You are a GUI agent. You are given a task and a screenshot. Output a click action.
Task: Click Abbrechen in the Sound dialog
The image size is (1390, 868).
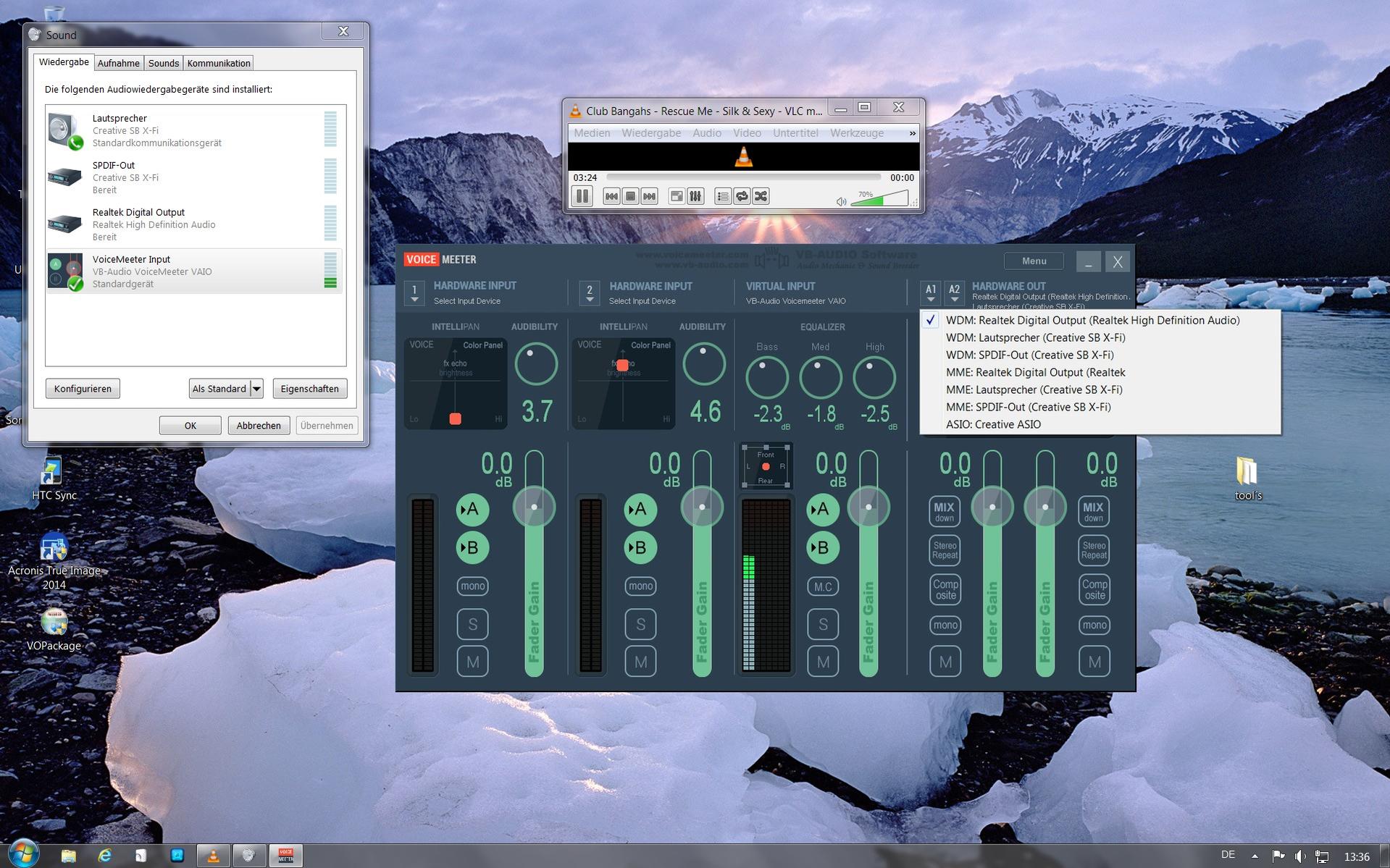point(259,426)
